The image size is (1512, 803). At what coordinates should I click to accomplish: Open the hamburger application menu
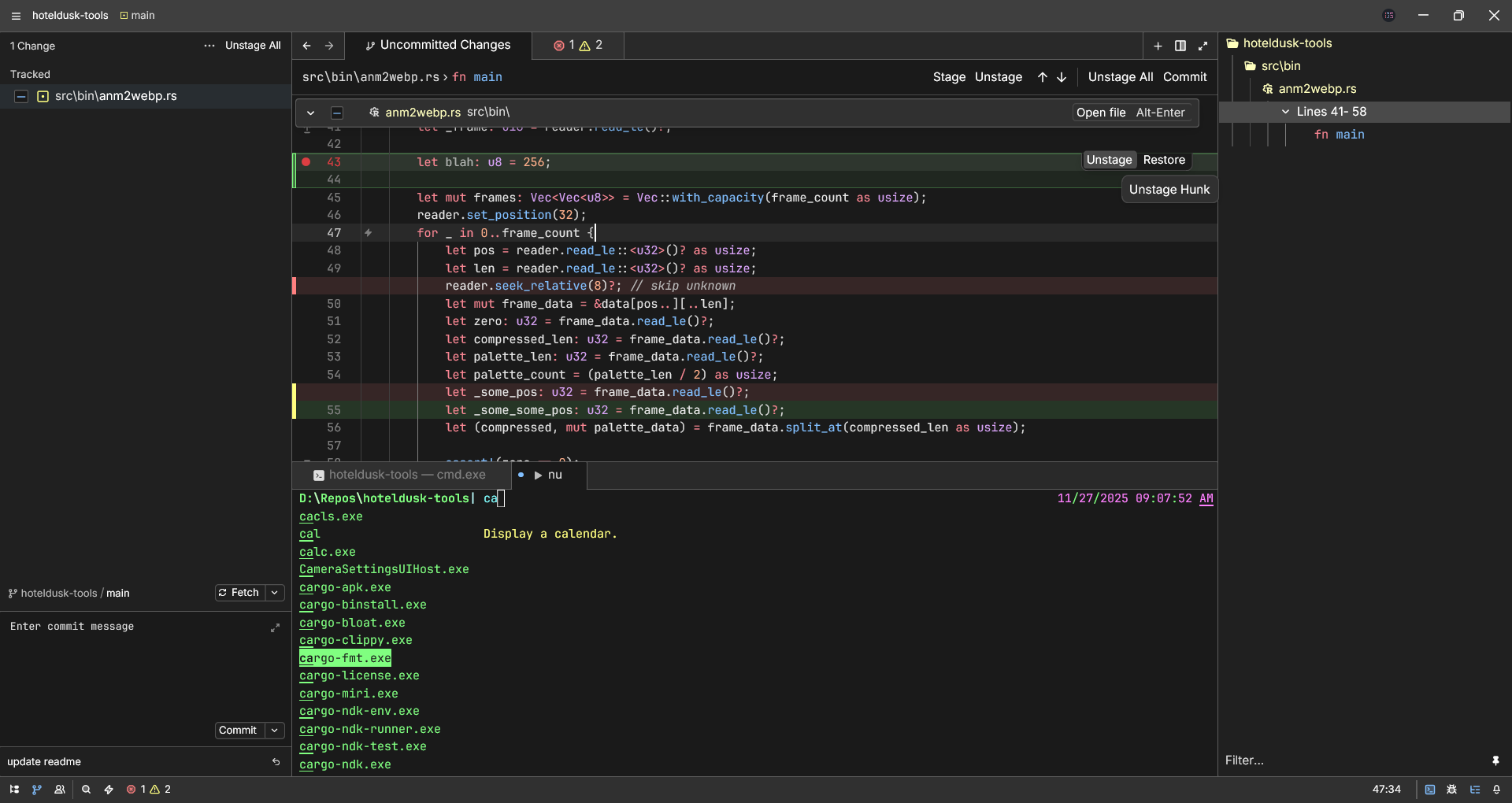[16, 16]
